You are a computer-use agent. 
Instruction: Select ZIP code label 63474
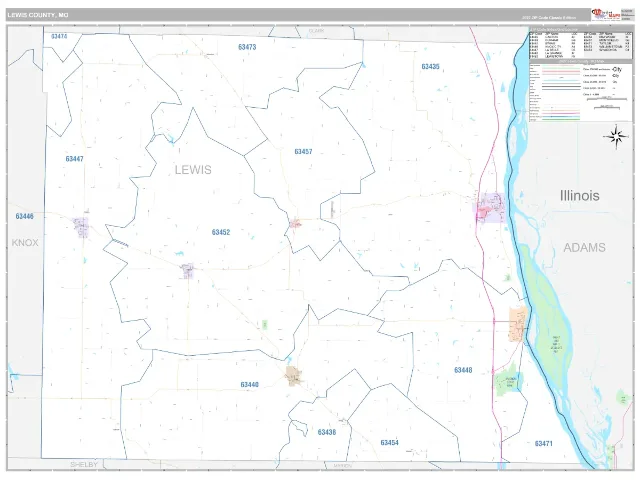click(x=59, y=36)
